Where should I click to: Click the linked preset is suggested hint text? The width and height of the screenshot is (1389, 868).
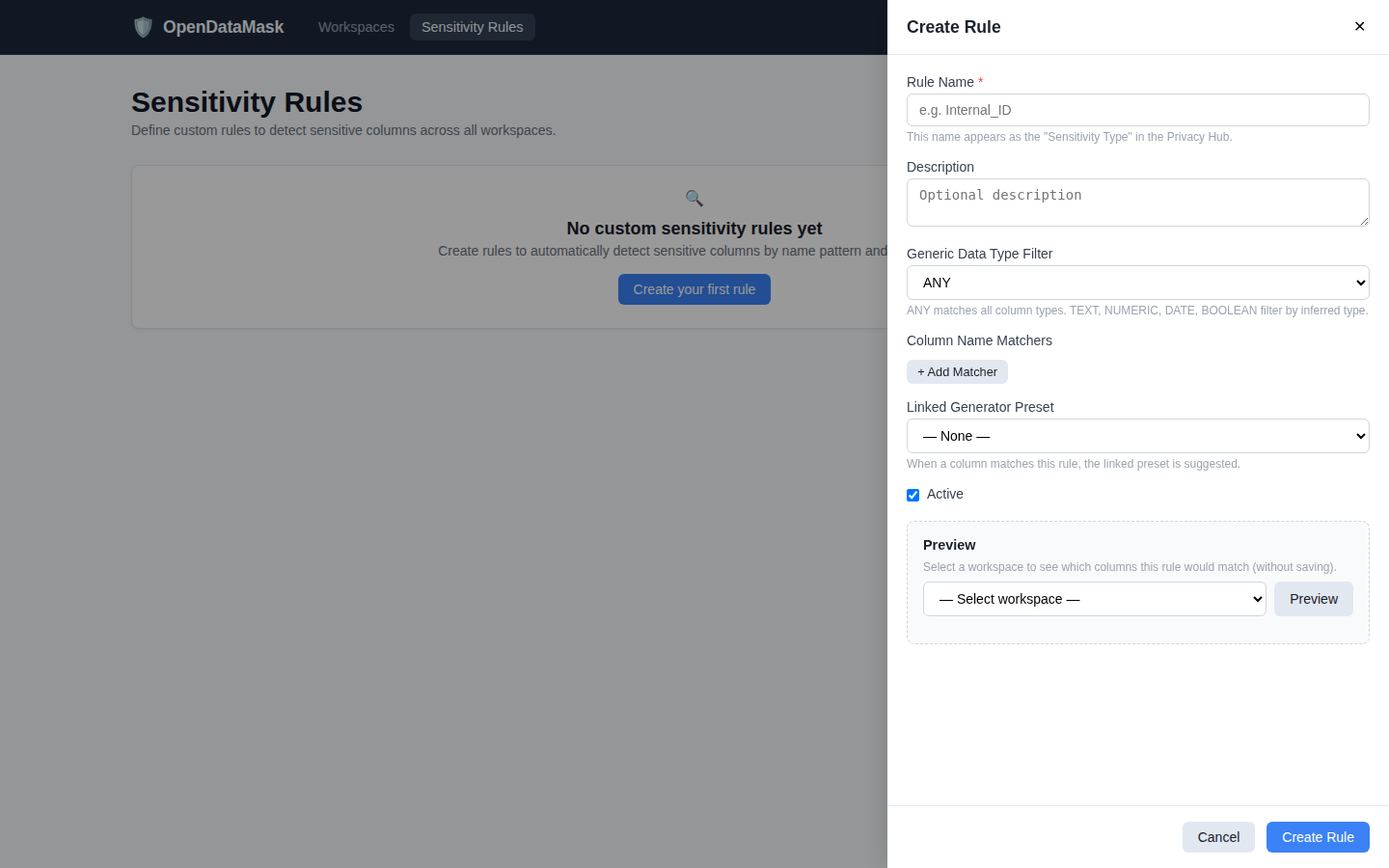click(x=1074, y=464)
